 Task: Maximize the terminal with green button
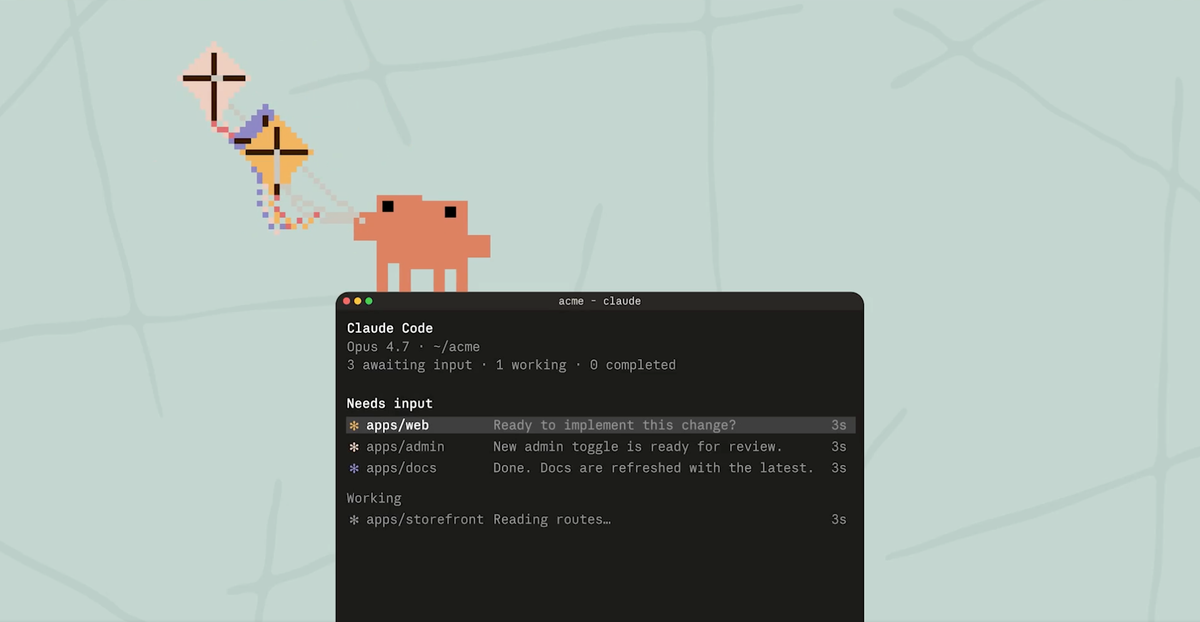[x=369, y=301]
